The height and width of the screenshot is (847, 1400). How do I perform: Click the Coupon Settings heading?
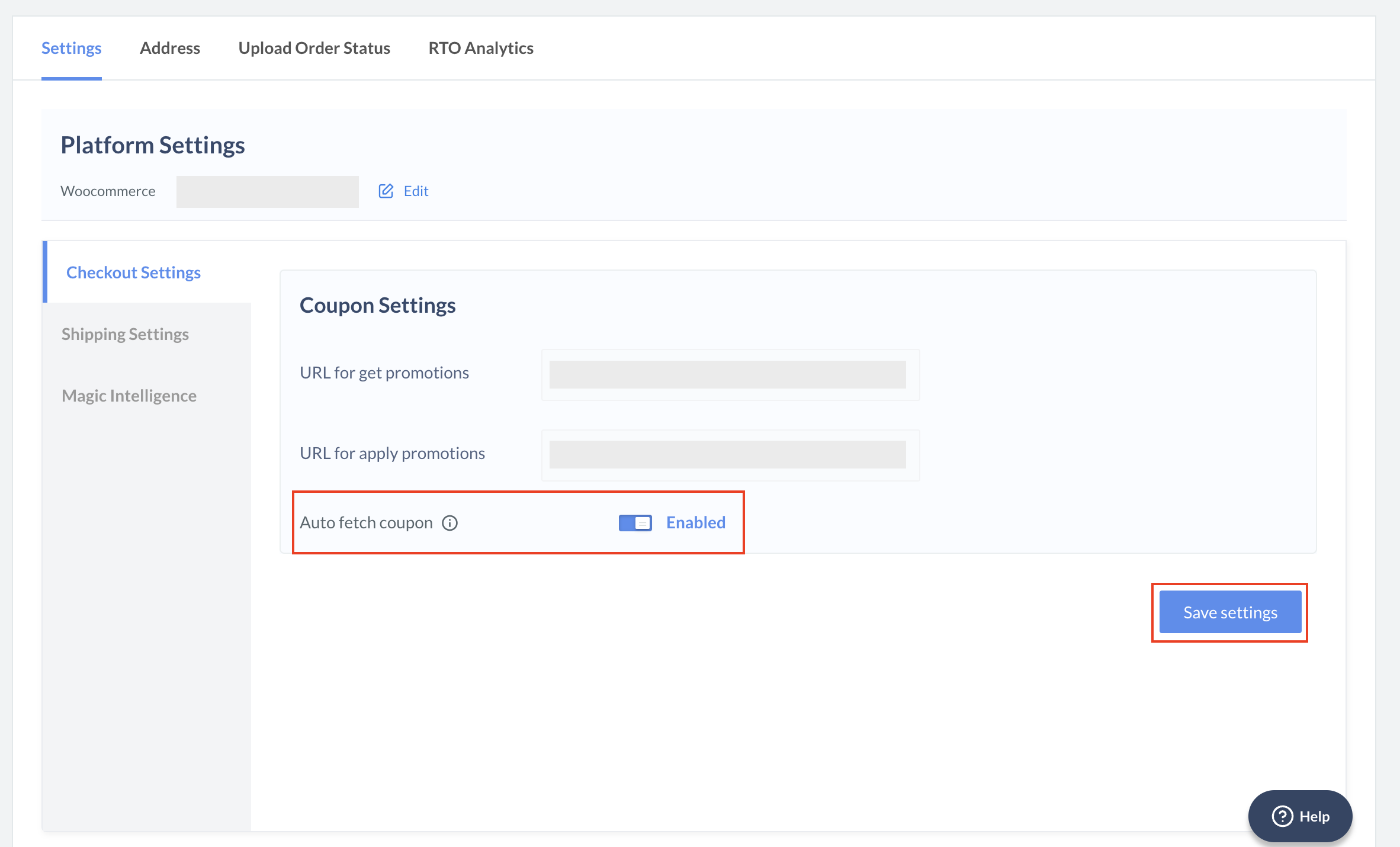click(x=378, y=305)
